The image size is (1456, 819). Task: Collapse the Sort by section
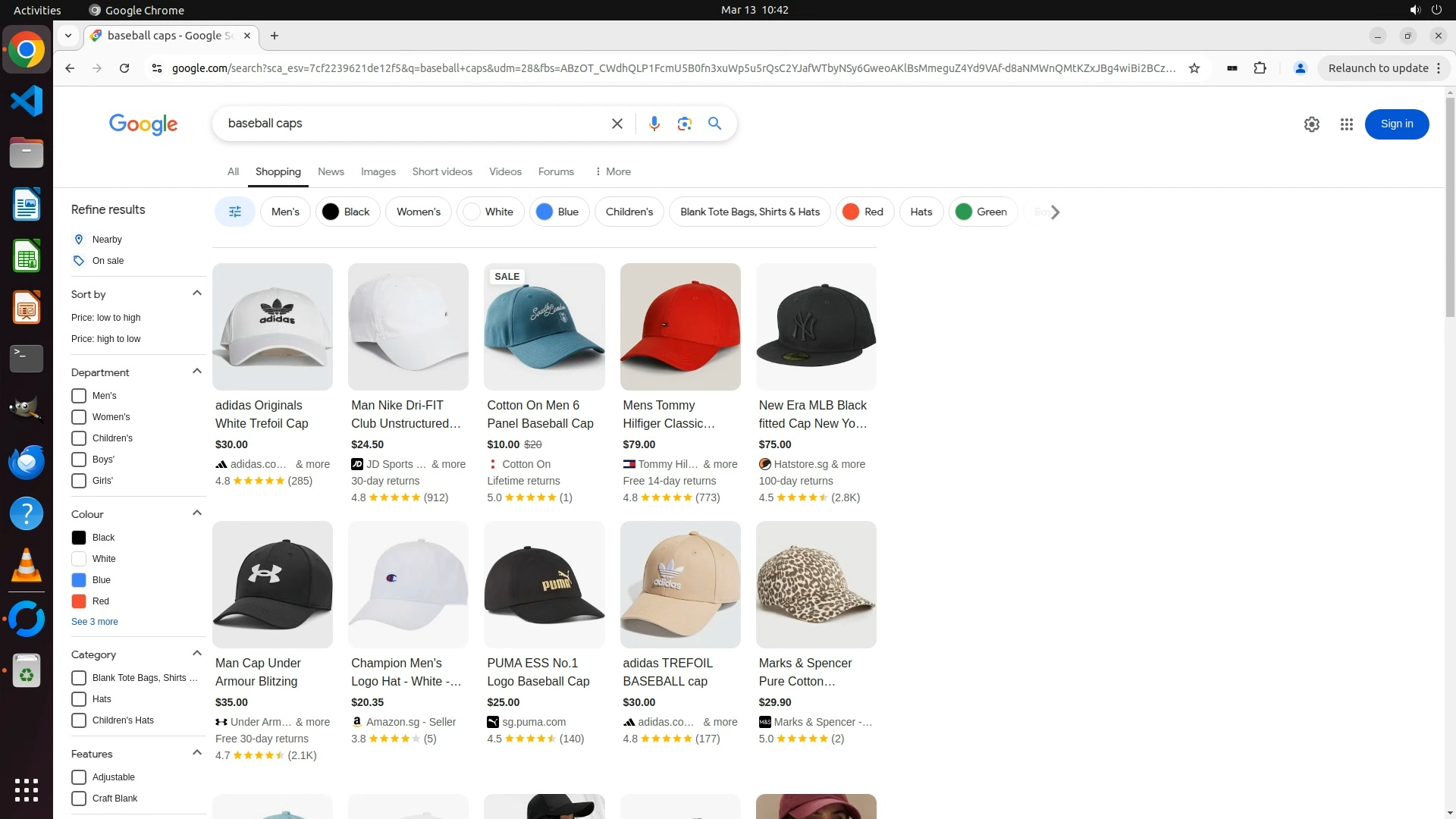[197, 293]
